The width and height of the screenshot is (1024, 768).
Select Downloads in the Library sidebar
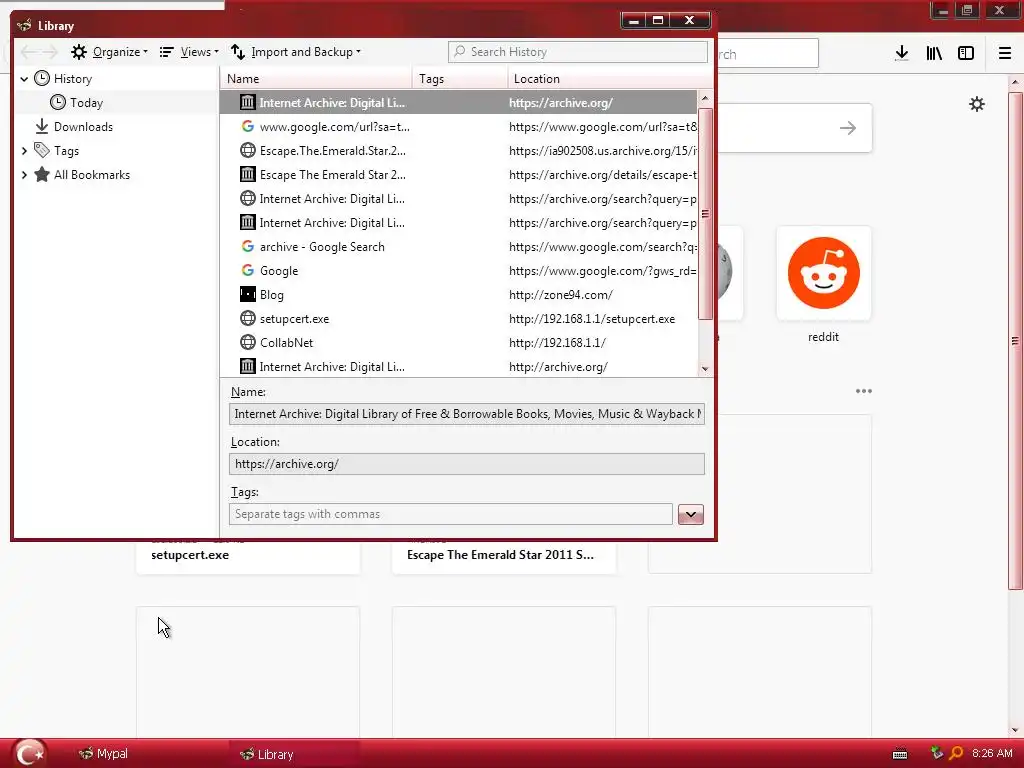coord(83,127)
